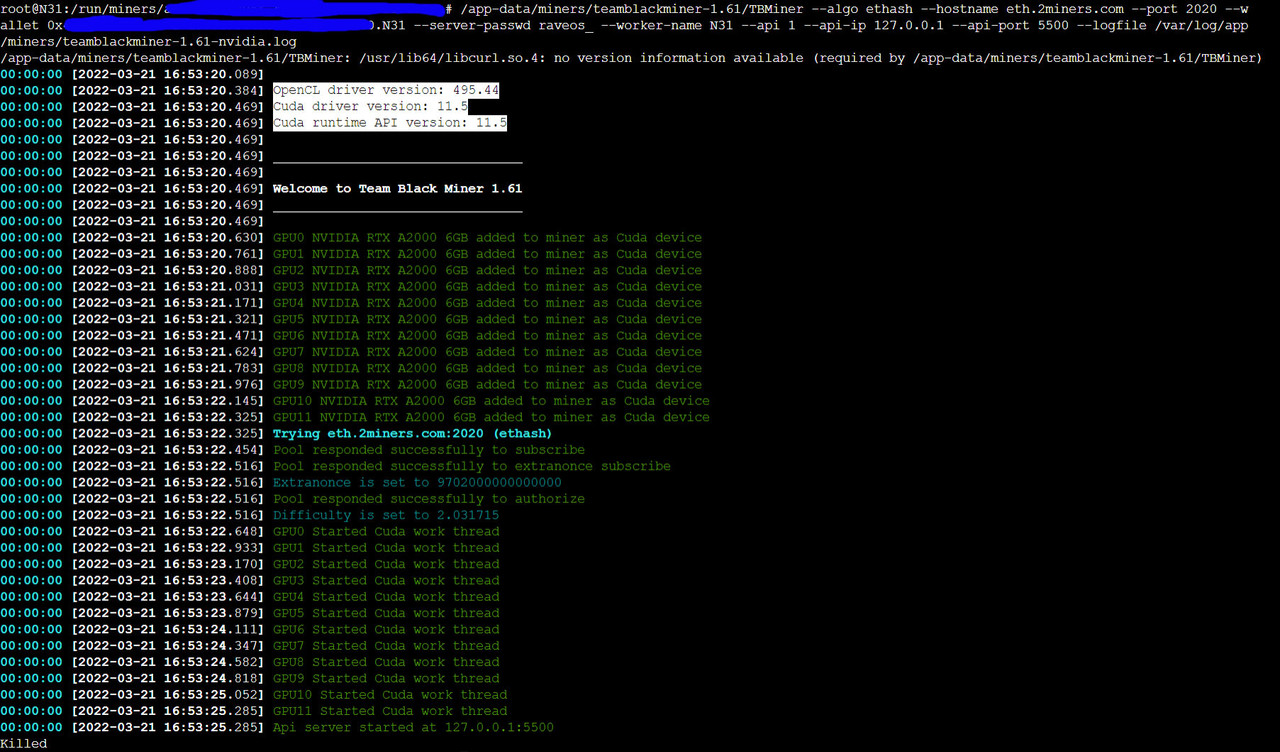Viewport: 1280px width, 752px height.
Task: Click 'Trying eth.2miners.com:2020 (ethash)' line
Action: [412, 433]
